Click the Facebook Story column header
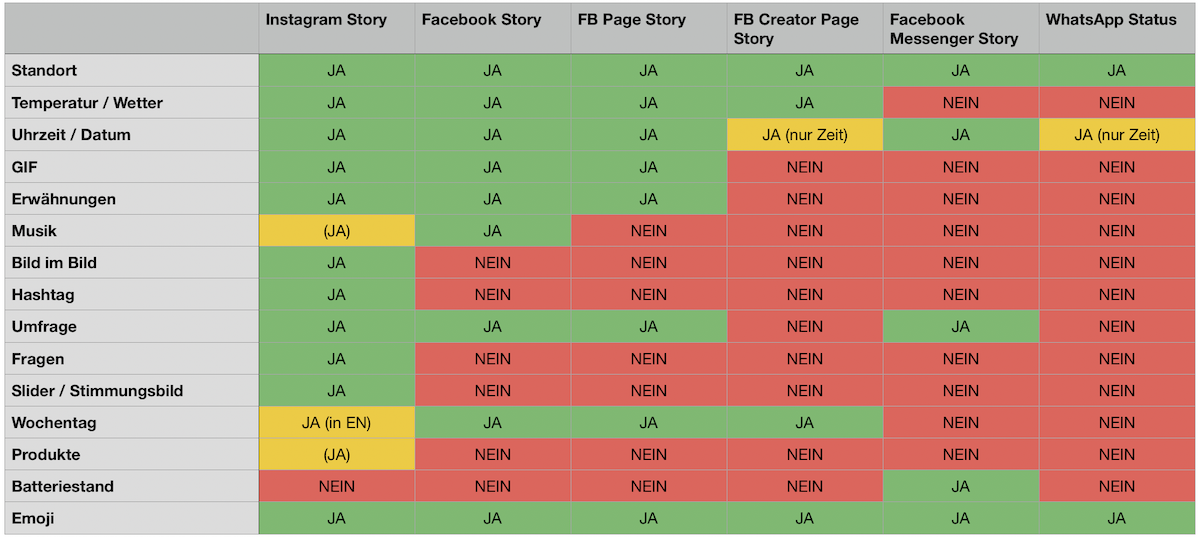The width and height of the screenshot is (1200, 539). click(493, 29)
